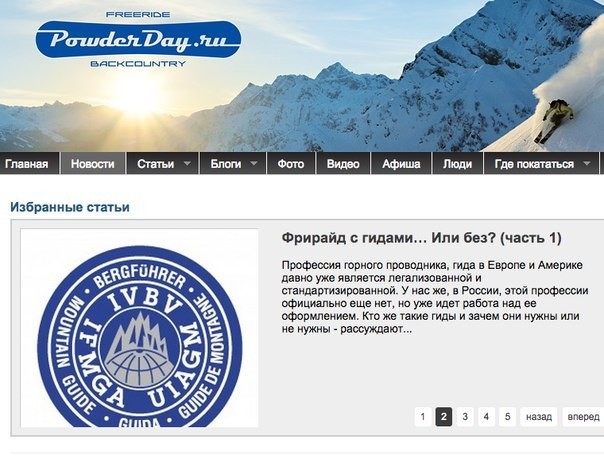Select slide page 4
The image size is (604, 459).
(486, 417)
